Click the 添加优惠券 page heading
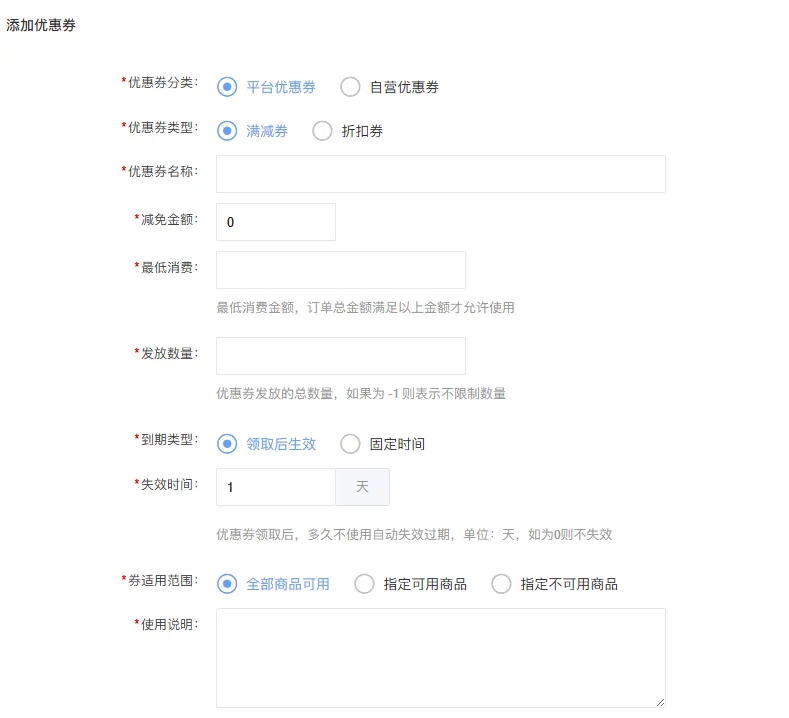Image resolution: width=789 pixels, height=718 pixels. [x=41, y=26]
